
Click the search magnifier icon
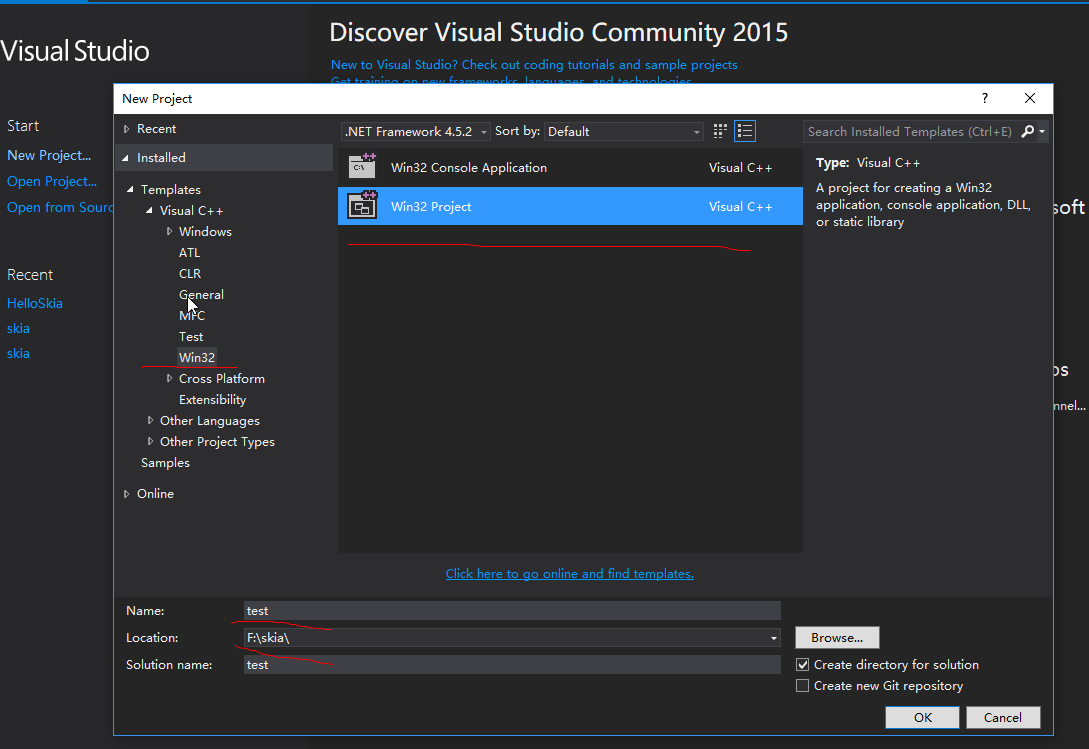pyautogui.click(x=1028, y=131)
